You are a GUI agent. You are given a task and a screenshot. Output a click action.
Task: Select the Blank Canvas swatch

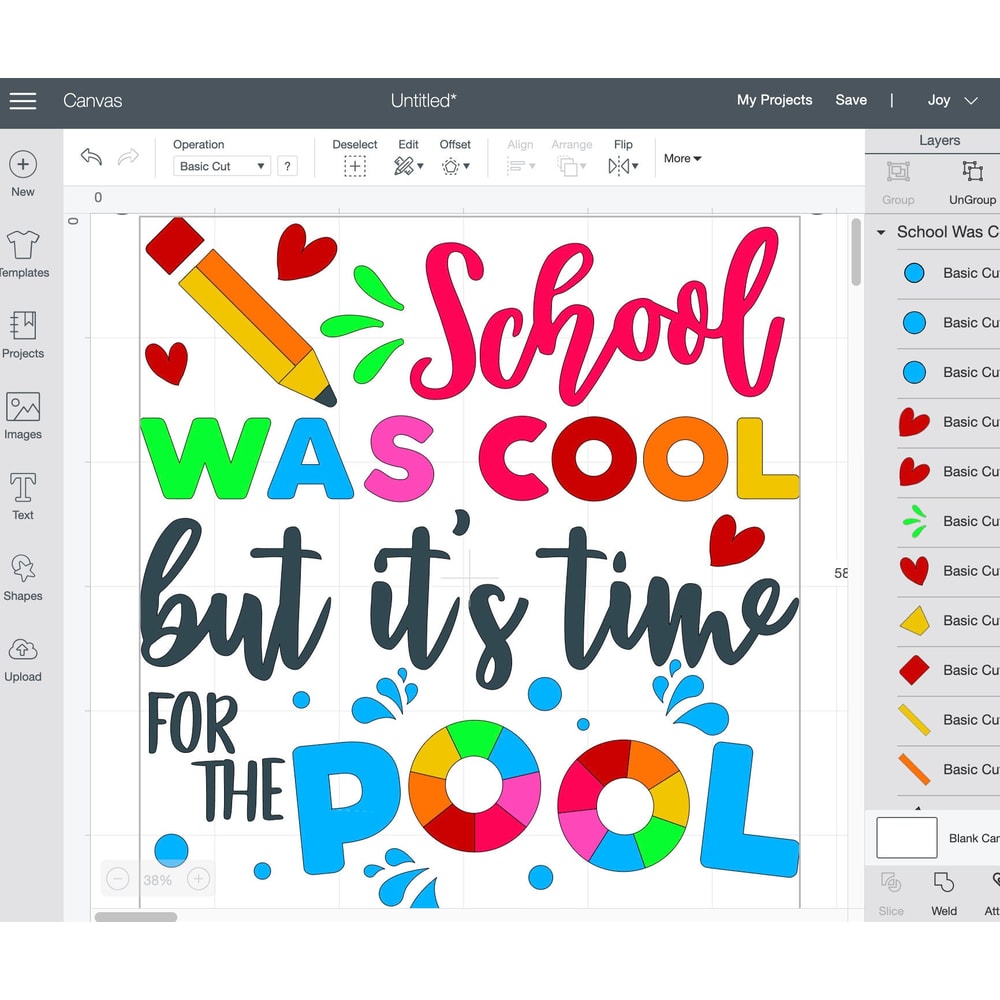905,838
